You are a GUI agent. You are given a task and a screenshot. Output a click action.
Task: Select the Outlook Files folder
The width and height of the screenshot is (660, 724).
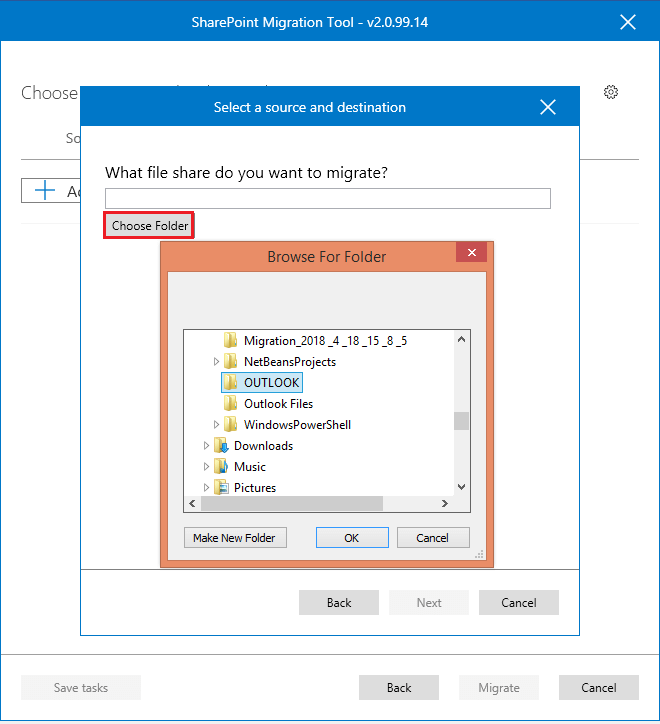(x=278, y=404)
